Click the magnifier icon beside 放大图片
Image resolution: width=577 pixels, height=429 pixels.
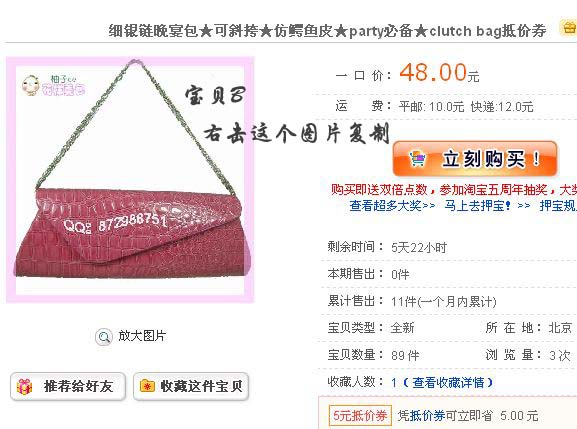104,337
